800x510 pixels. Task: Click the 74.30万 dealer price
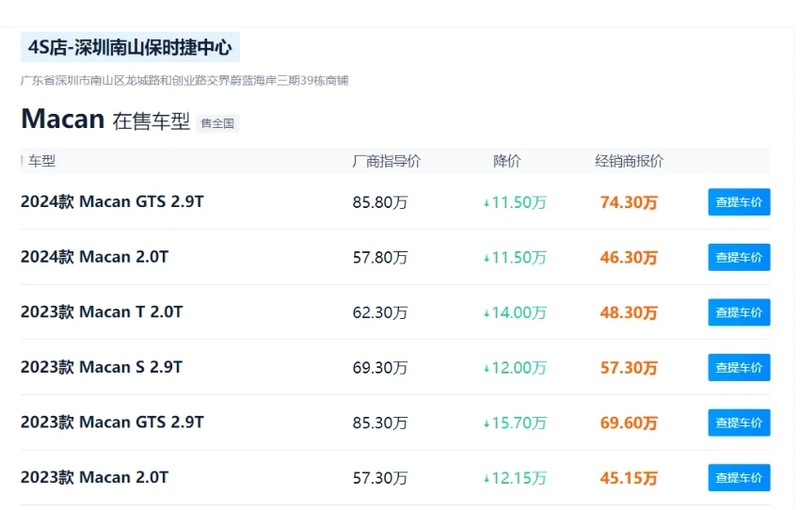[629, 202]
